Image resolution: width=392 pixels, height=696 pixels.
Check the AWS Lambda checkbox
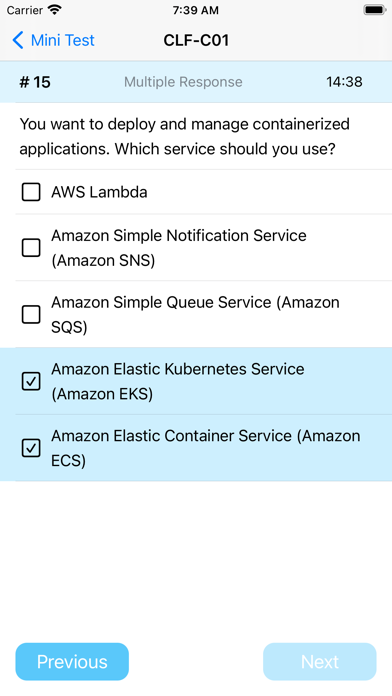tap(31, 192)
